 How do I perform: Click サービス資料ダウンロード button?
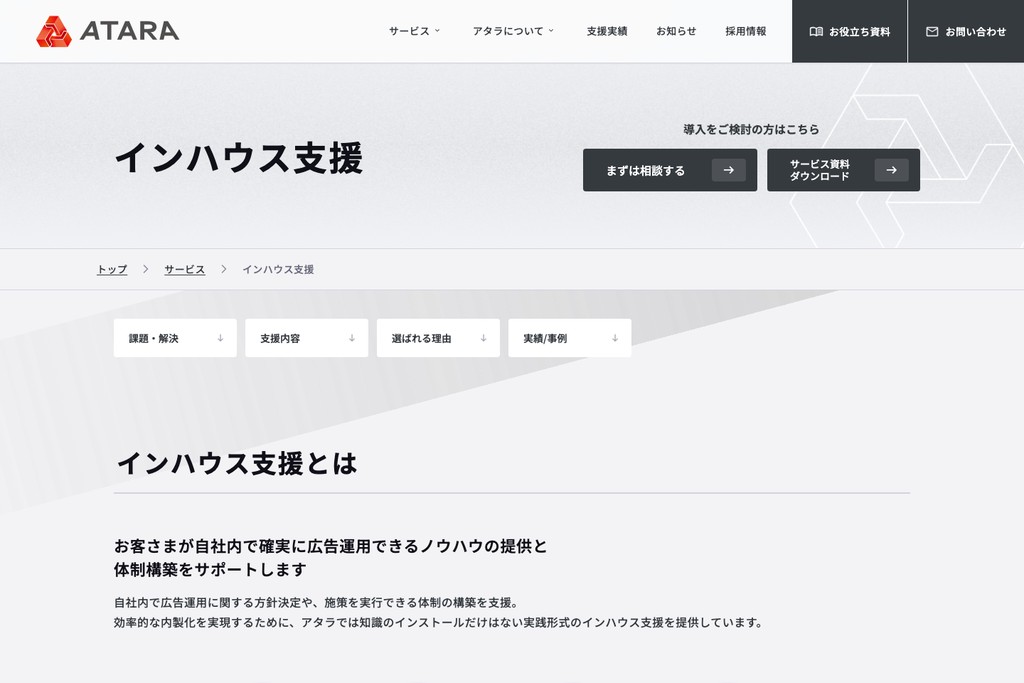click(x=843, y=170)
